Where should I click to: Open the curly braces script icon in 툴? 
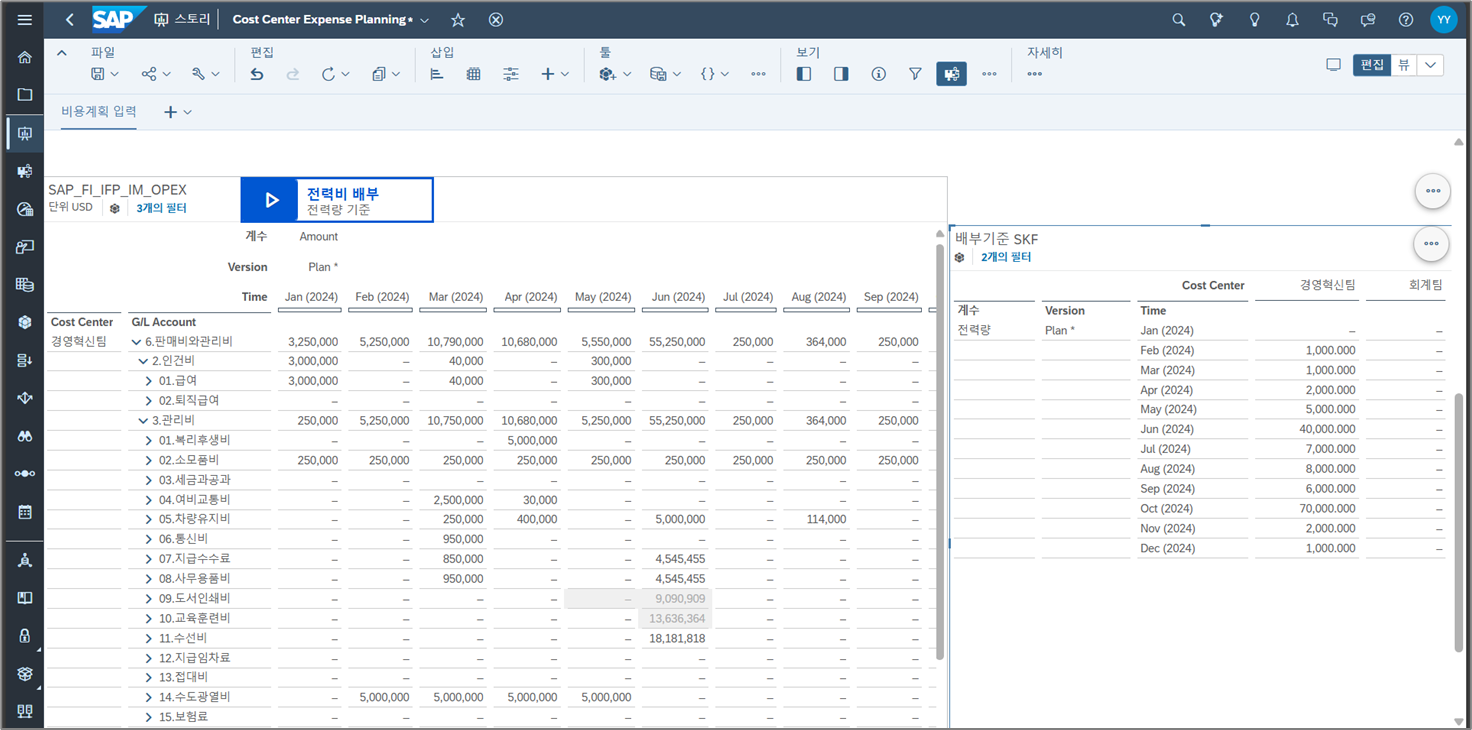(708, 74)
